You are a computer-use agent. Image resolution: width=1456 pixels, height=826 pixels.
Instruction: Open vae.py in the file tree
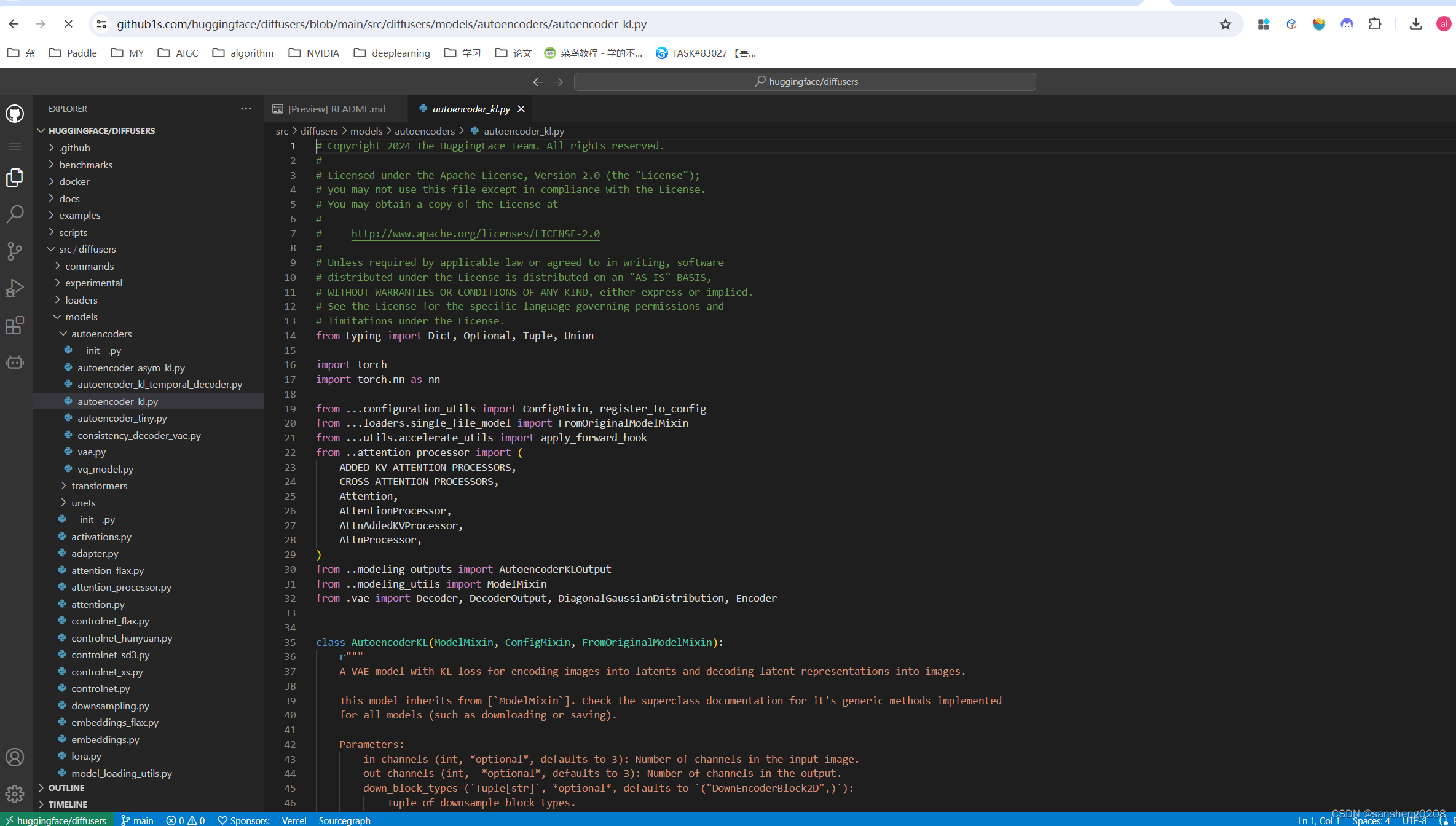click(92, 452)
